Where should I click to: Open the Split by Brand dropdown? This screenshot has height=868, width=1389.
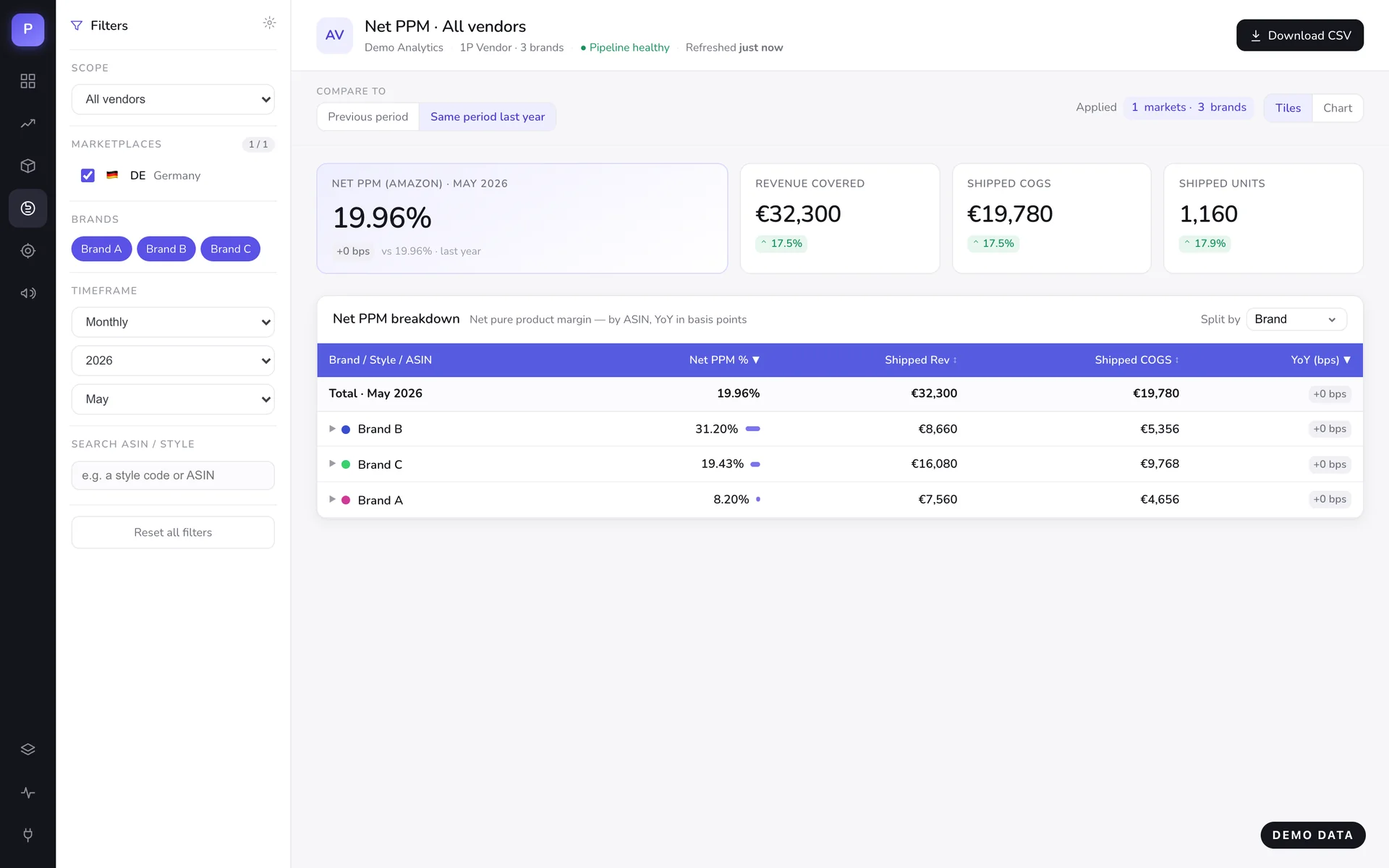pyautogui.click(x=1296, y=319)
